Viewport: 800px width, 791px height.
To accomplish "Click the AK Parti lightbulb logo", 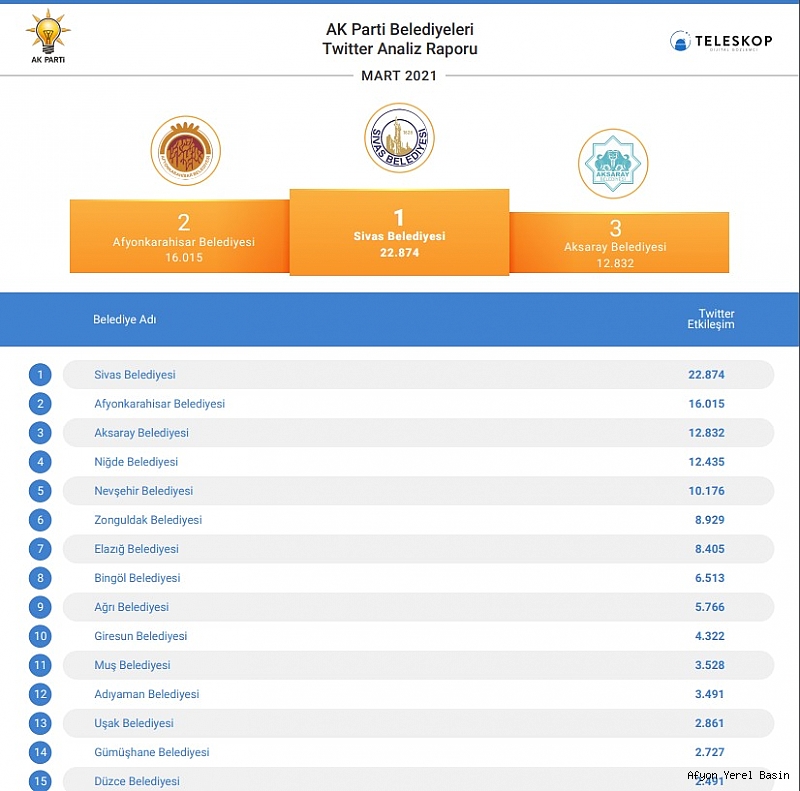I will click(45, 37).
